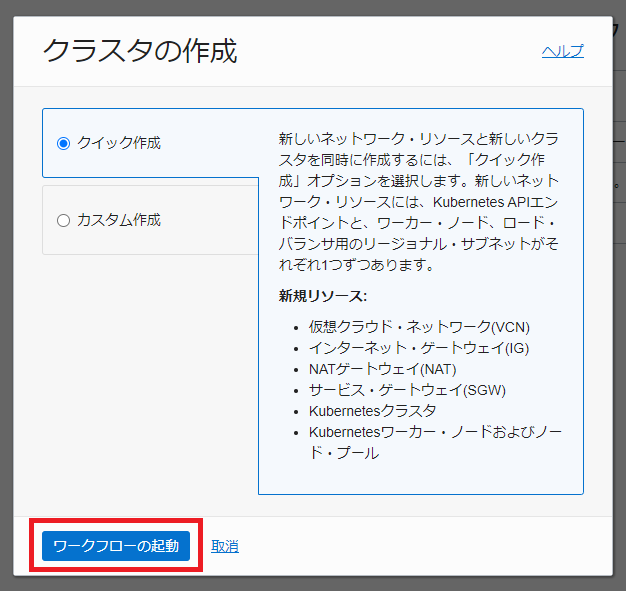Click the クラスタの作成 dialog title
This screenshot has height=591, width=626.
(x=140, y=51)
